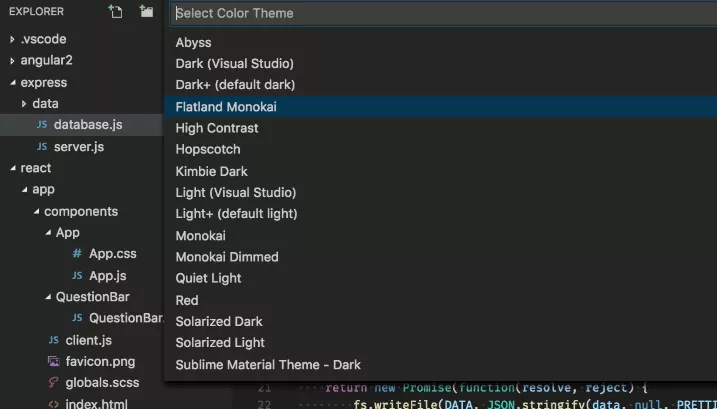Screen dimensions: 717x409
Task: Apply Sublime Material Theme - Dark
Action: (x=440, y=365)
